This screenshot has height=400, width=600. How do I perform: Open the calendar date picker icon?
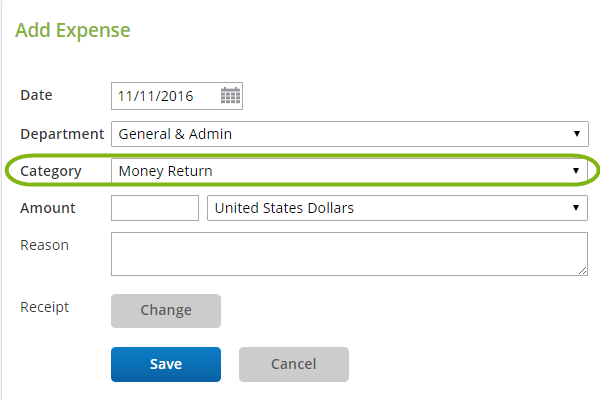tap(230, 96)
